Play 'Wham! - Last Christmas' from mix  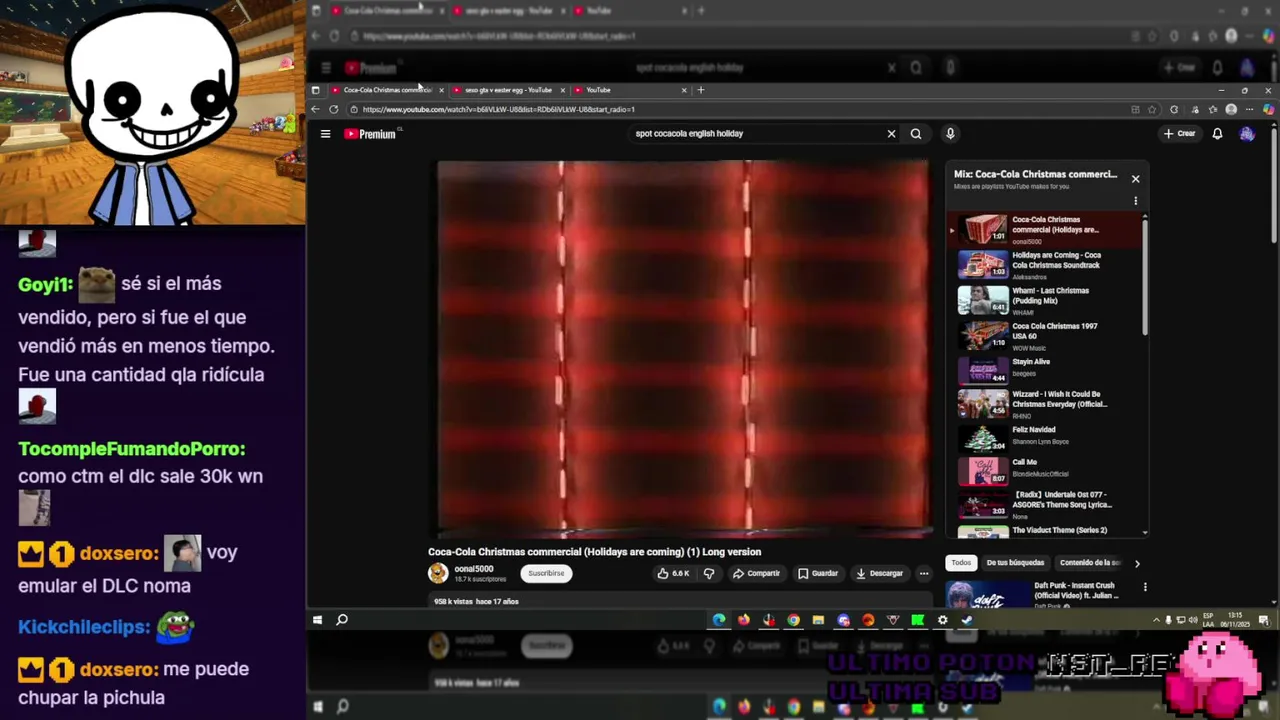coord(1047,300)
